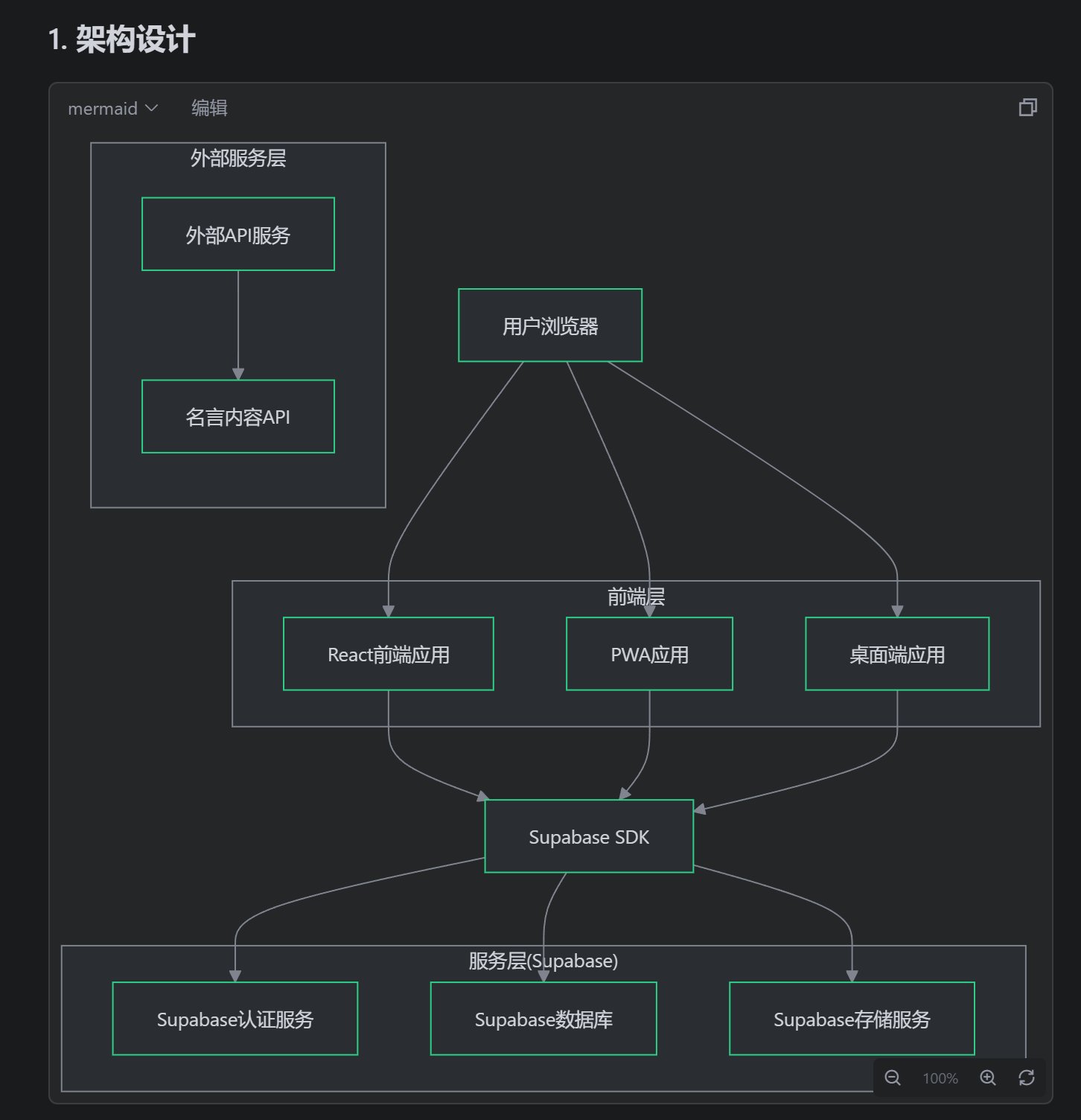This screenshot has height=1120, width=1081.
Task: Click the 用户浏览器 node
Action: (550, 325)
